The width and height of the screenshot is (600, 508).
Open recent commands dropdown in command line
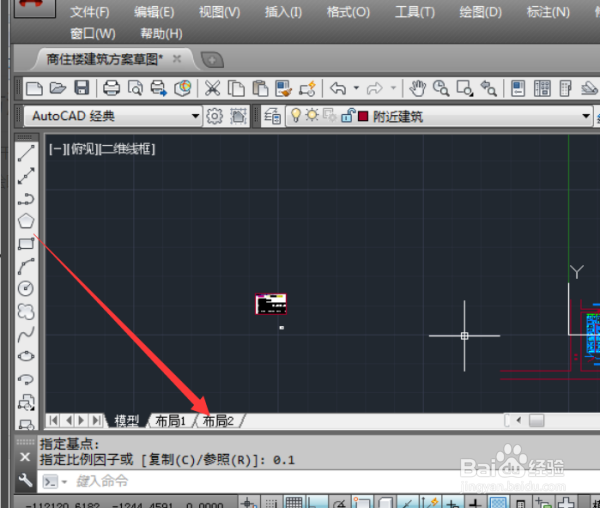[x=64, y=482]
